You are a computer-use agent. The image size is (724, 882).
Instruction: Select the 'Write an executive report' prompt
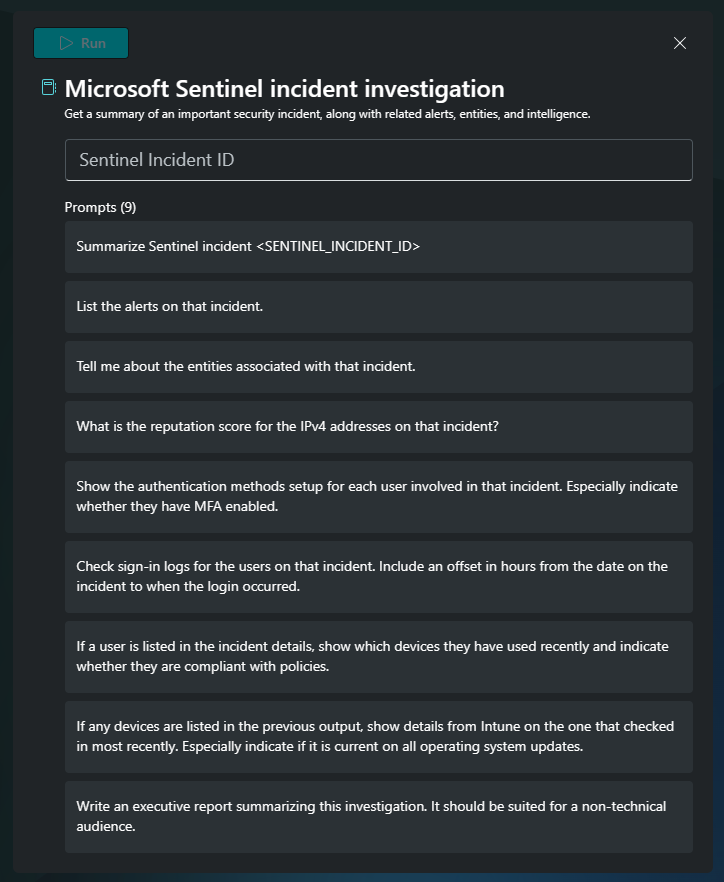378,817
